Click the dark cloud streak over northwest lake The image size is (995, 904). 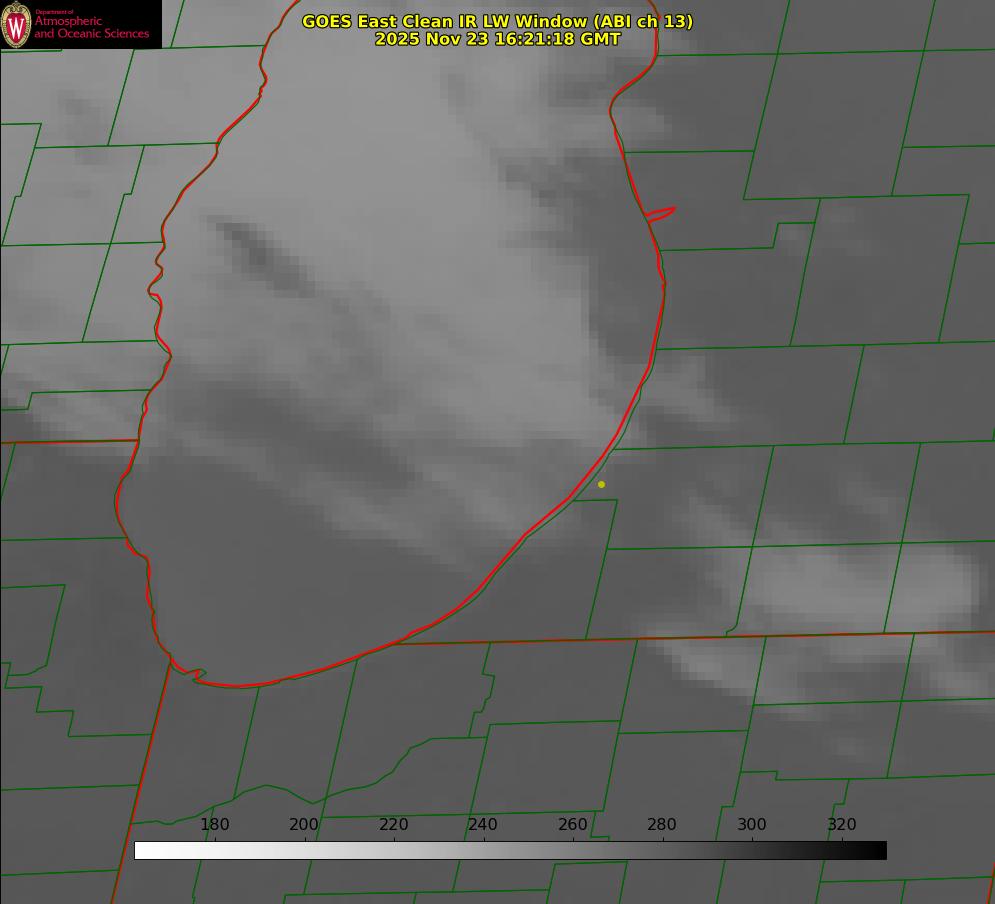click(x=260, y=254)
